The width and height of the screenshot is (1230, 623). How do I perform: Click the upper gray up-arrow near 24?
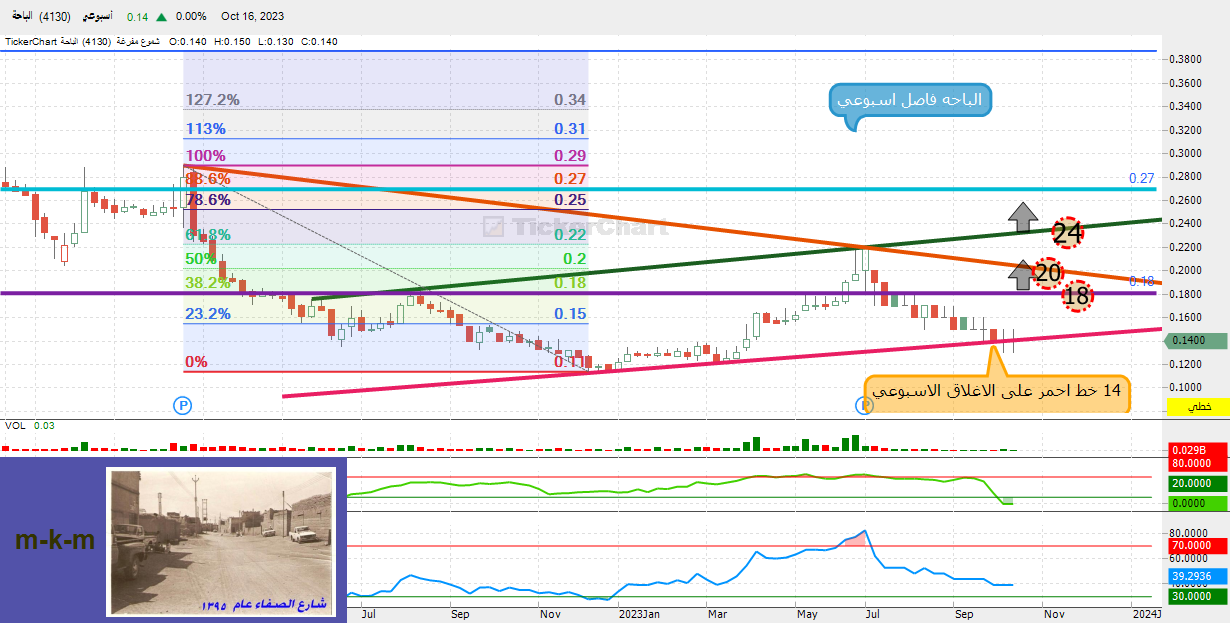click(x=1022, y=215)
